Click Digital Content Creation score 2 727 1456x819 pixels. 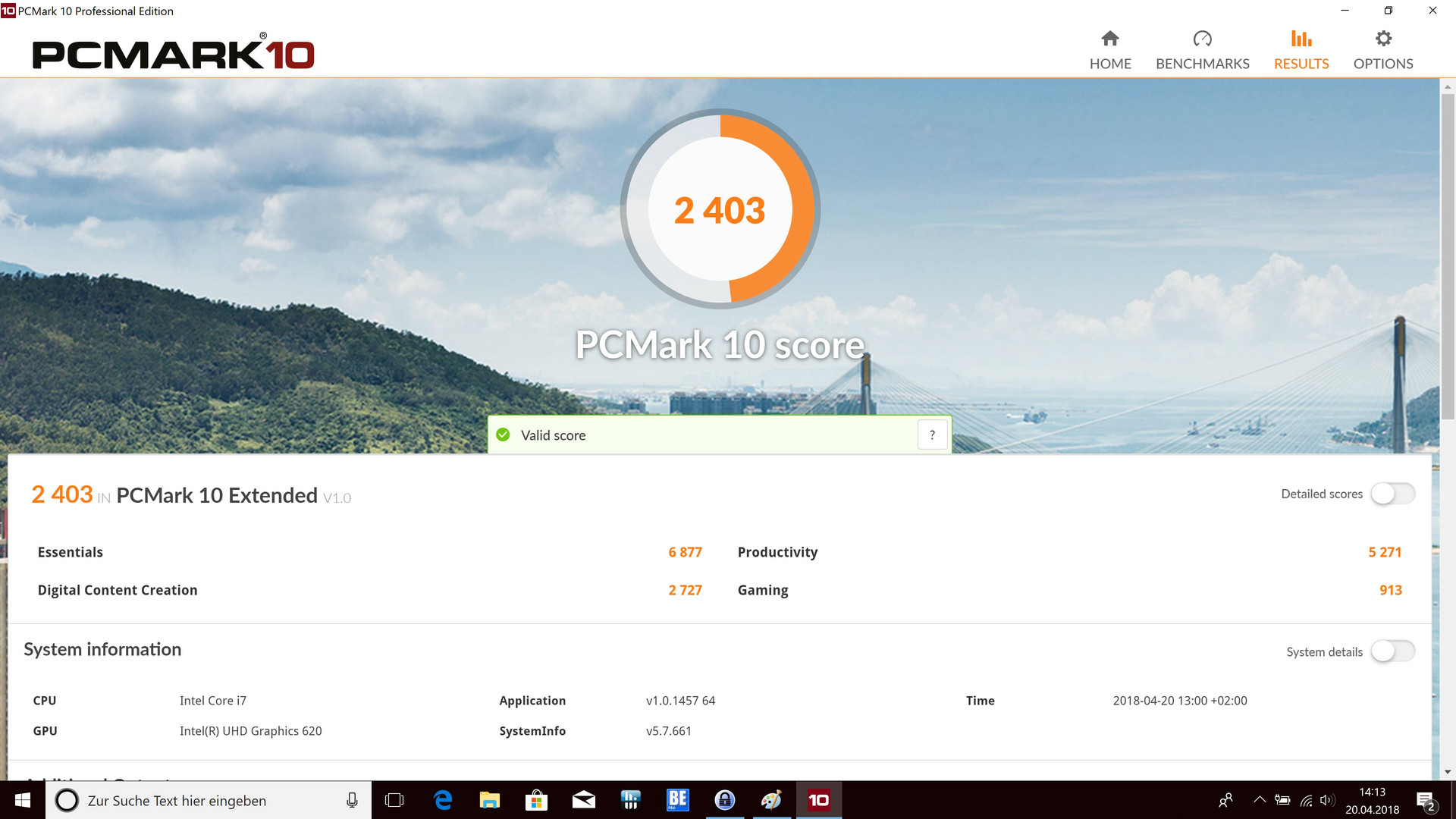[x=685, y=590]
